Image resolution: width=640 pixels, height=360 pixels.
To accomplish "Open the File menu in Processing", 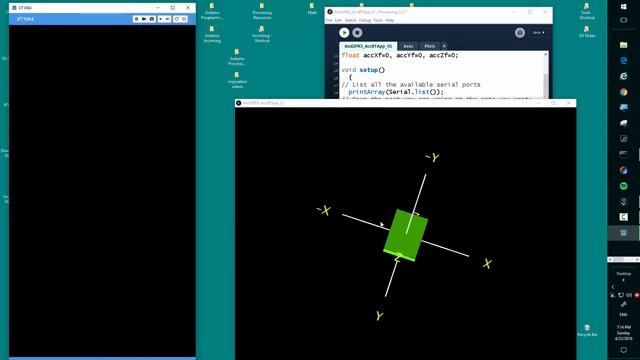I will [329, 20].
